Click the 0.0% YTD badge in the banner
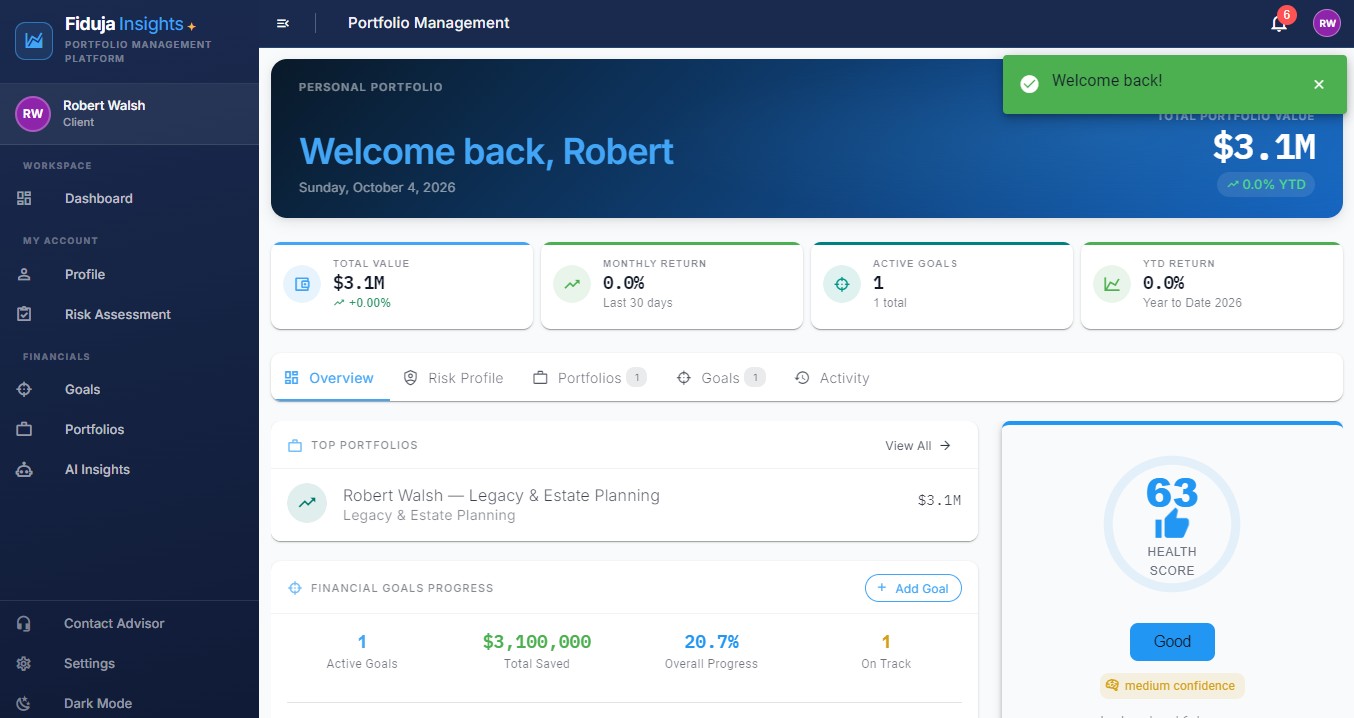 click(1266, 184)
